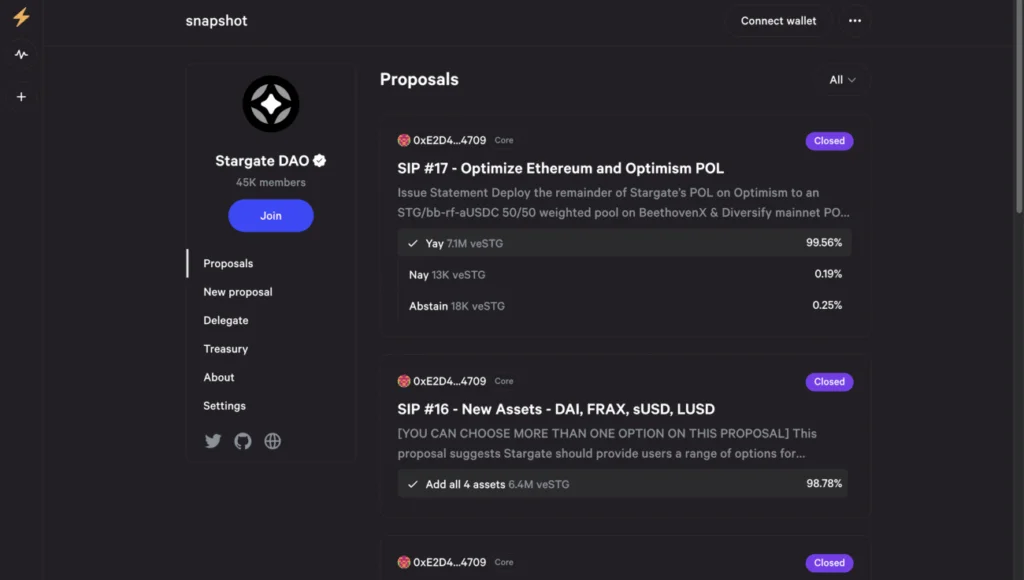Expand the All proposals filter dropdown
This screenshot has height=580, width=1024.
click(x=842, y=80)
